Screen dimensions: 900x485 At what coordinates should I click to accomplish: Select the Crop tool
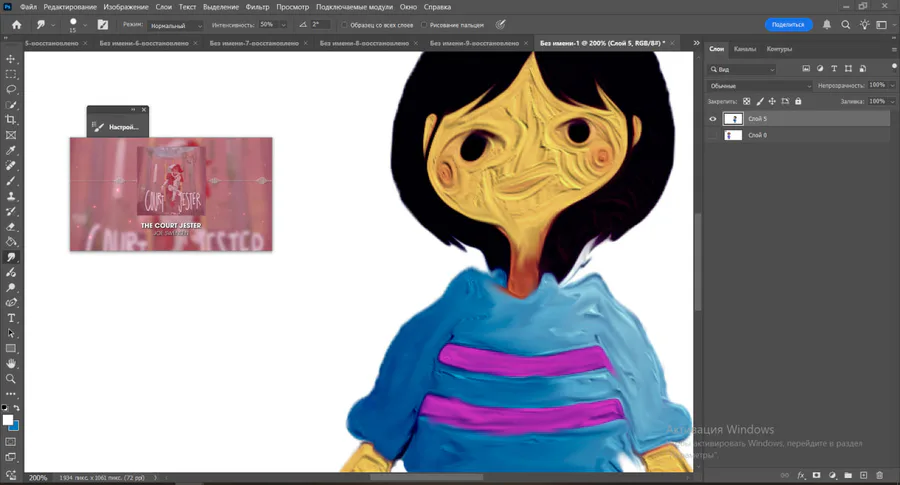[x=10, y=119]
